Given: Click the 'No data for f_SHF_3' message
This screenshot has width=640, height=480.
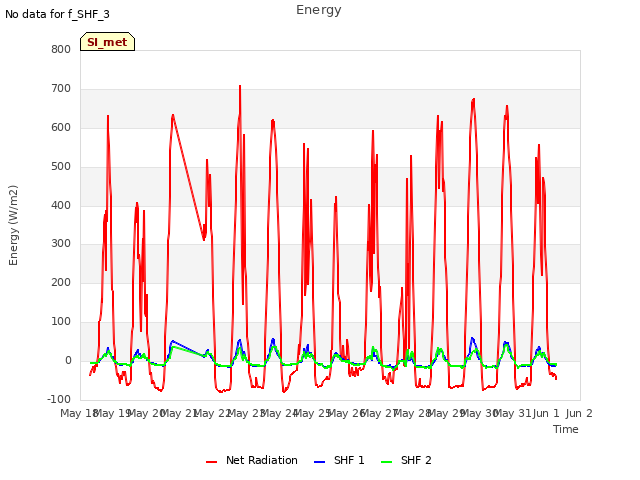Looking at the screenshot, I should (57, 14).
